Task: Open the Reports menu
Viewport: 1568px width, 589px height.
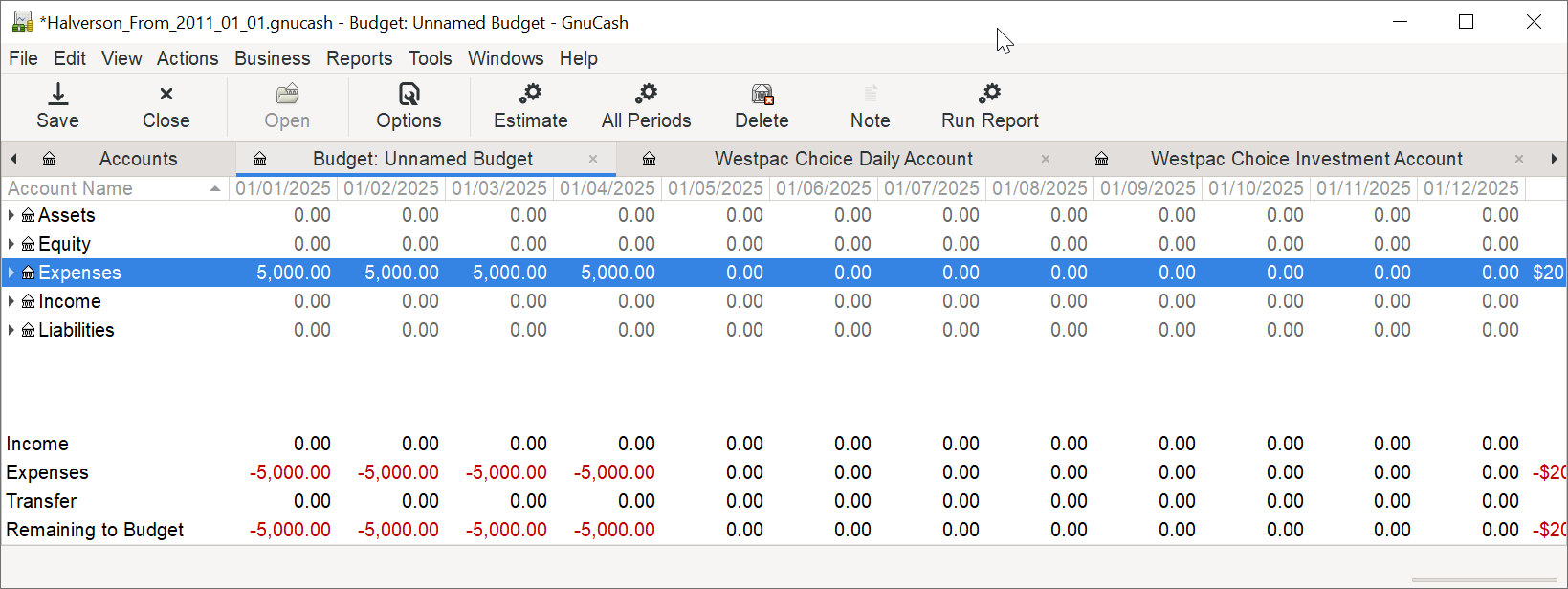Action: (359, 58)
